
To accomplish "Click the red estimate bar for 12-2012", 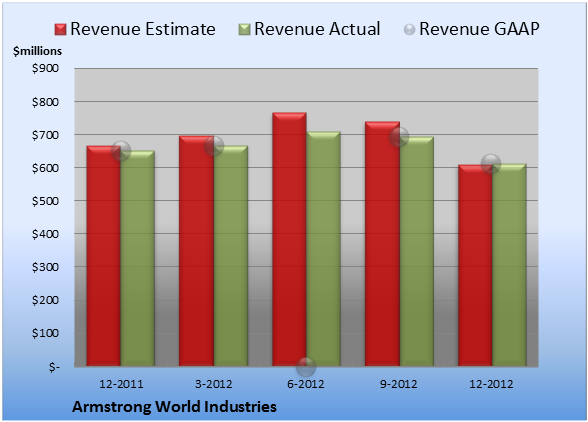I will pyautogui.click(x=475, y=265).
